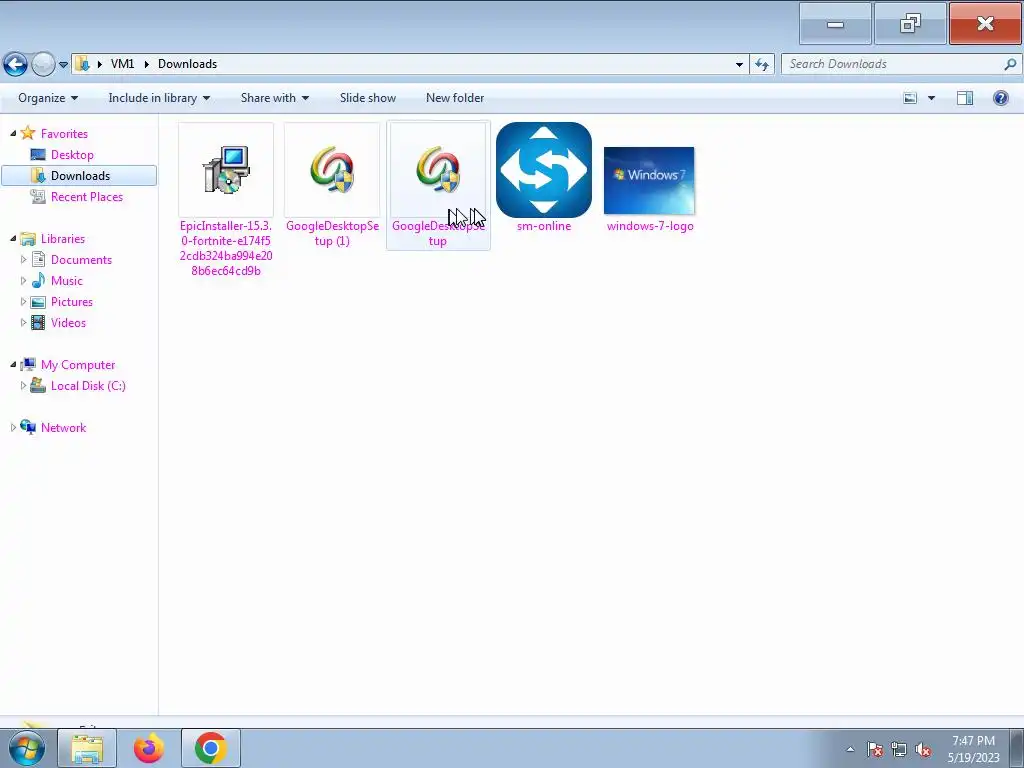The image size is (1024, 768).
Task: Open the Pictures library
Action: click(x=72, y=302)
